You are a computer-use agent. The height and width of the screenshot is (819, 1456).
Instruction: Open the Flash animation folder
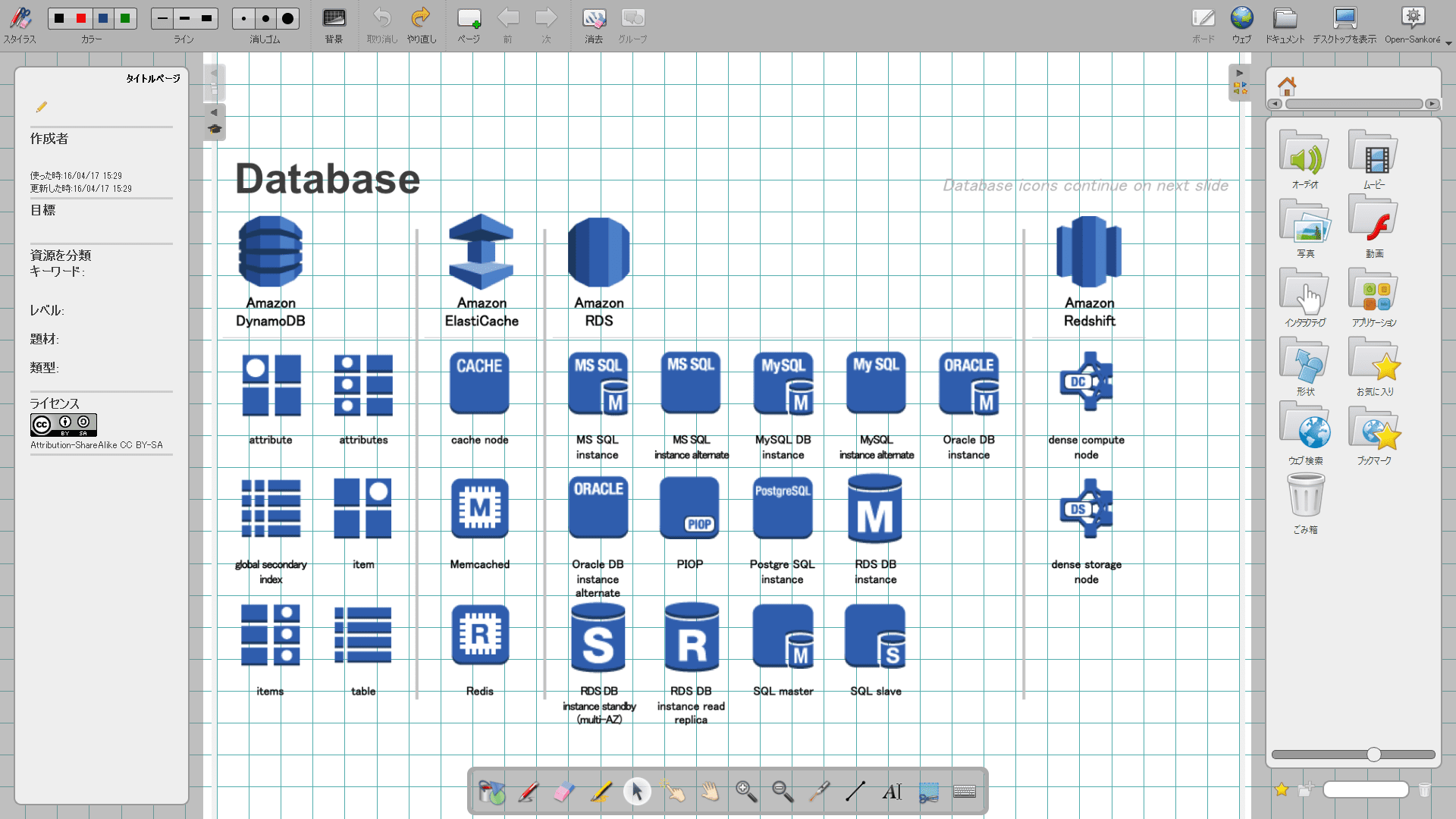coord(1374,228)
